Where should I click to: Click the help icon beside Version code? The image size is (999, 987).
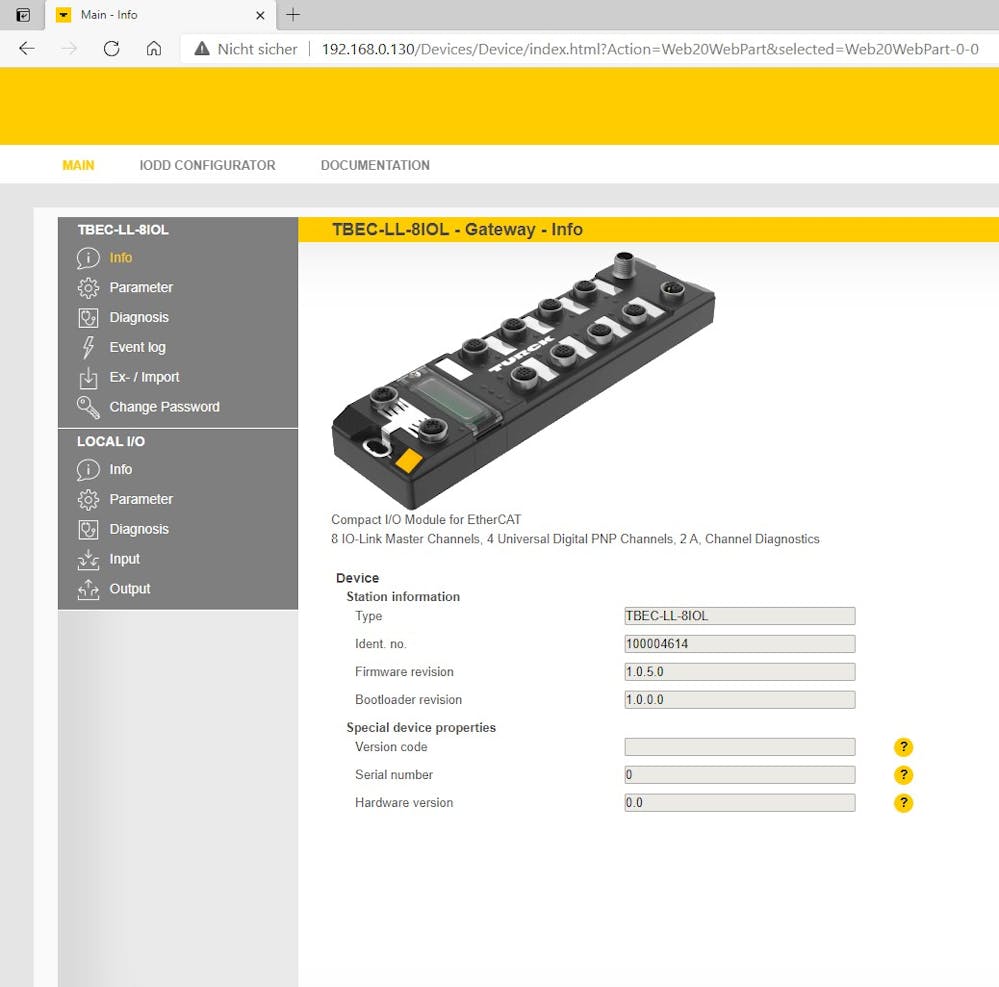click(903, 747)
